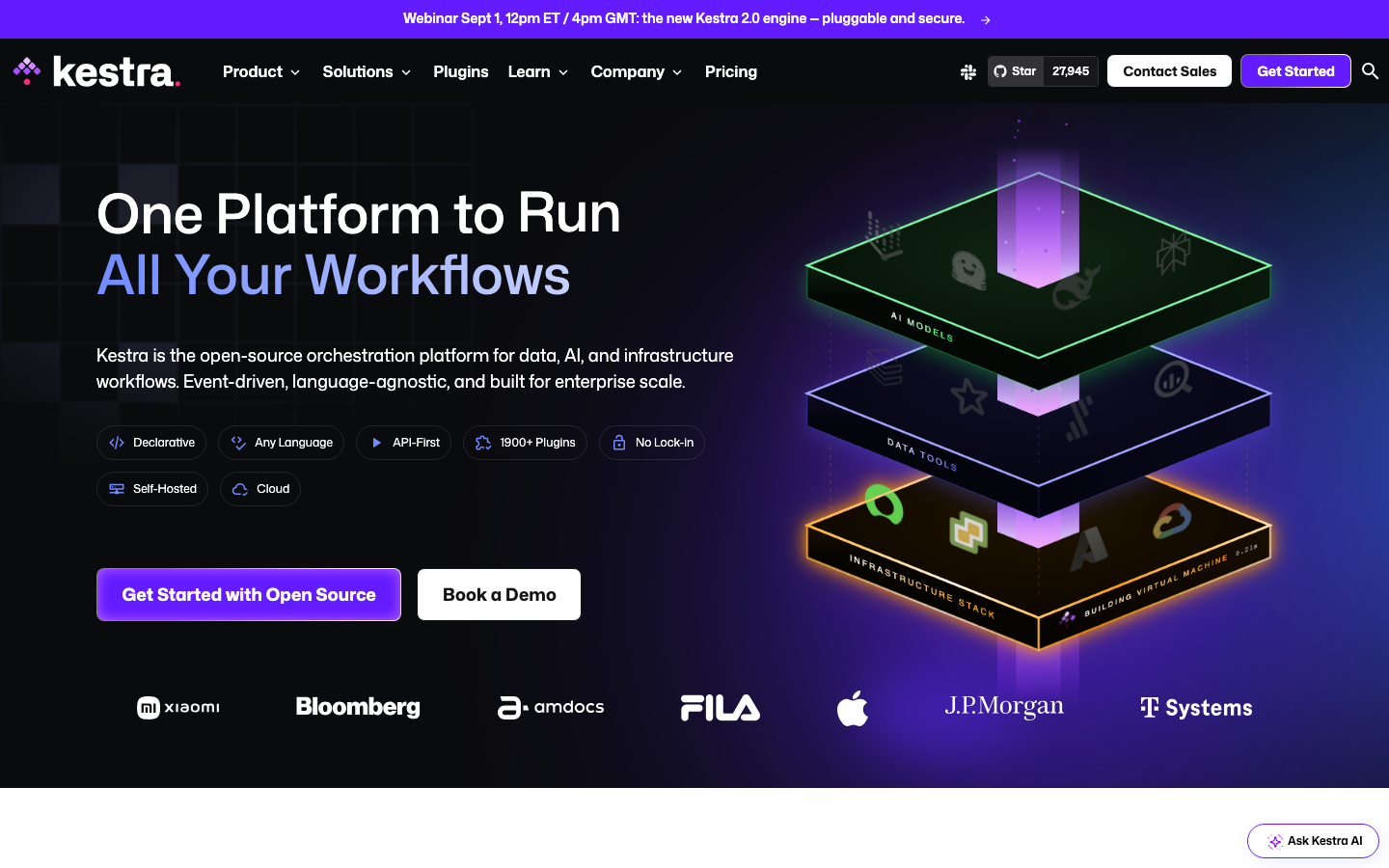Expand the Product dropdown menu
Screen dimensions: 1389x868
click(x=261, y=71)
